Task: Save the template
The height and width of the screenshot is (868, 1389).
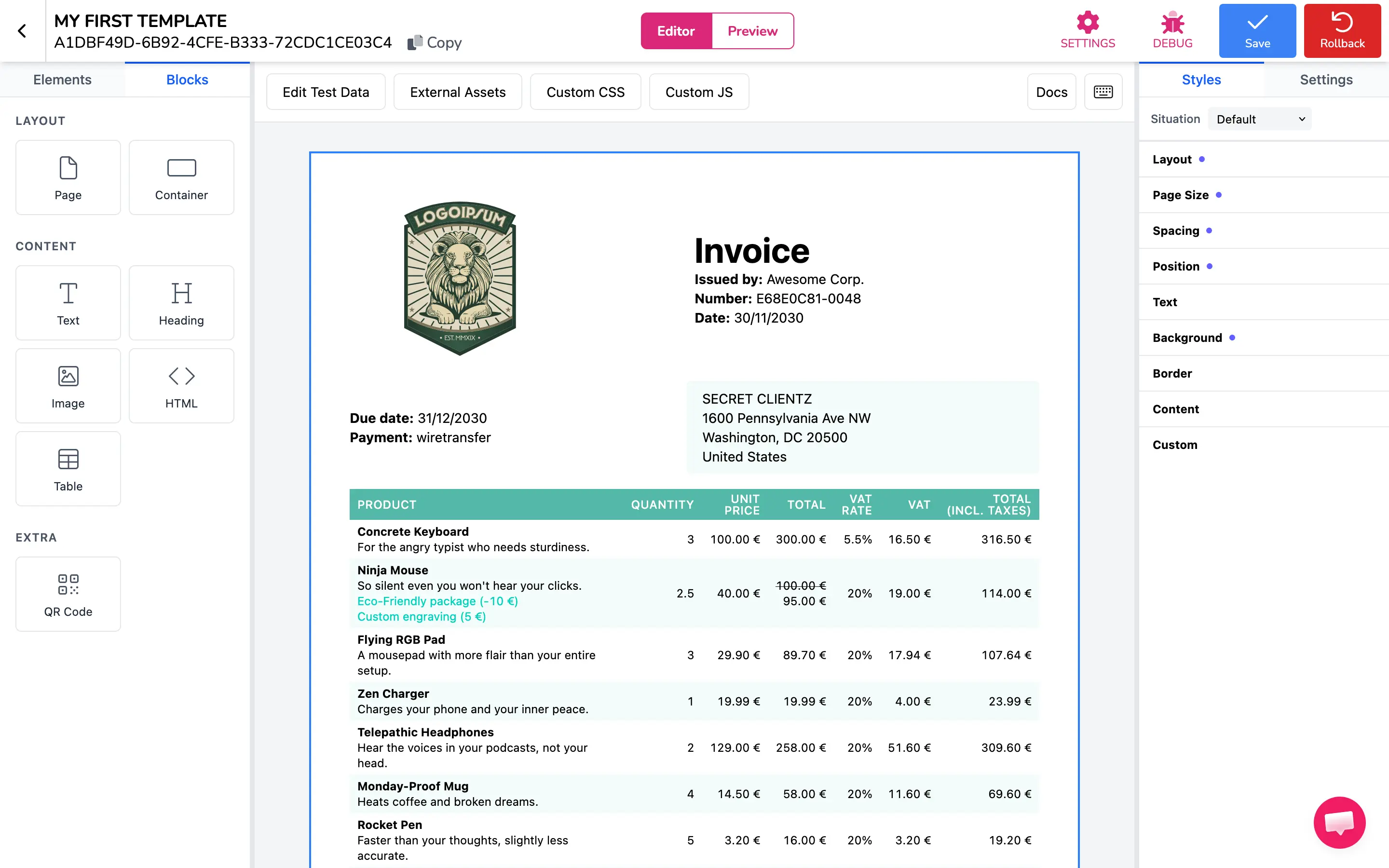Action: pos(1257,30)
